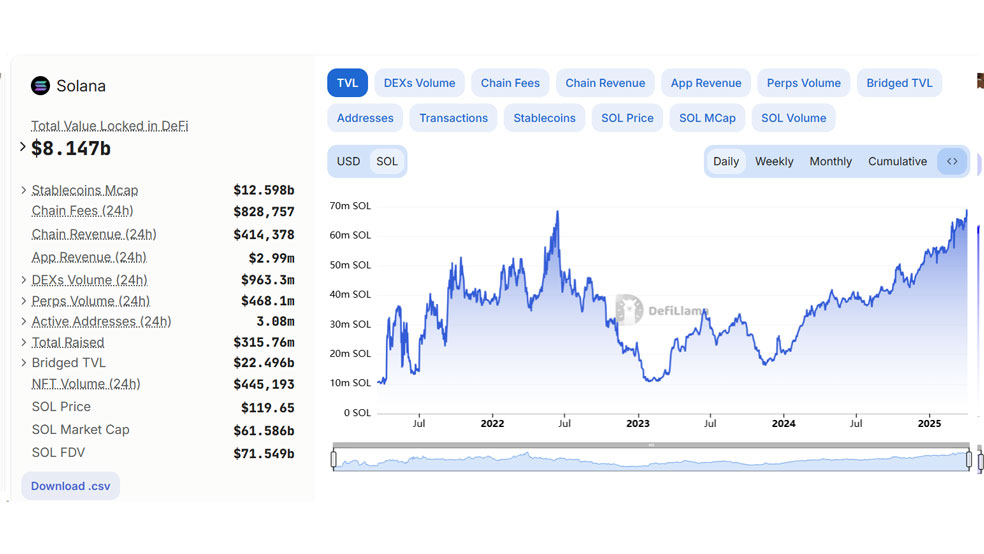984x554 pixels.
Task: Click the SOL Price $119.65 value
Action: click(267, 408)
